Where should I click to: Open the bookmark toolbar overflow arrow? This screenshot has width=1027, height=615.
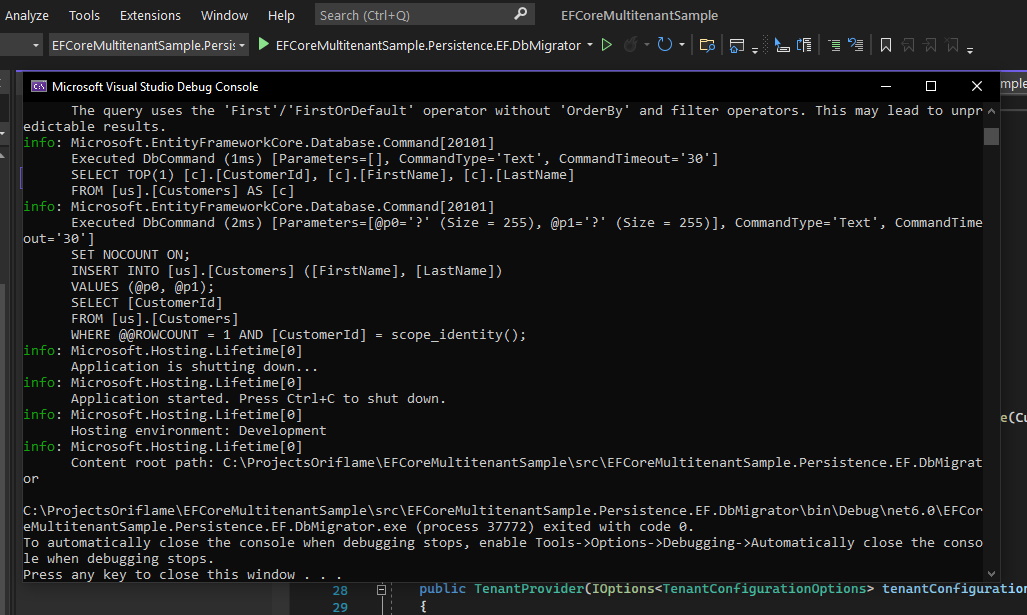click(x=970, y=50)
